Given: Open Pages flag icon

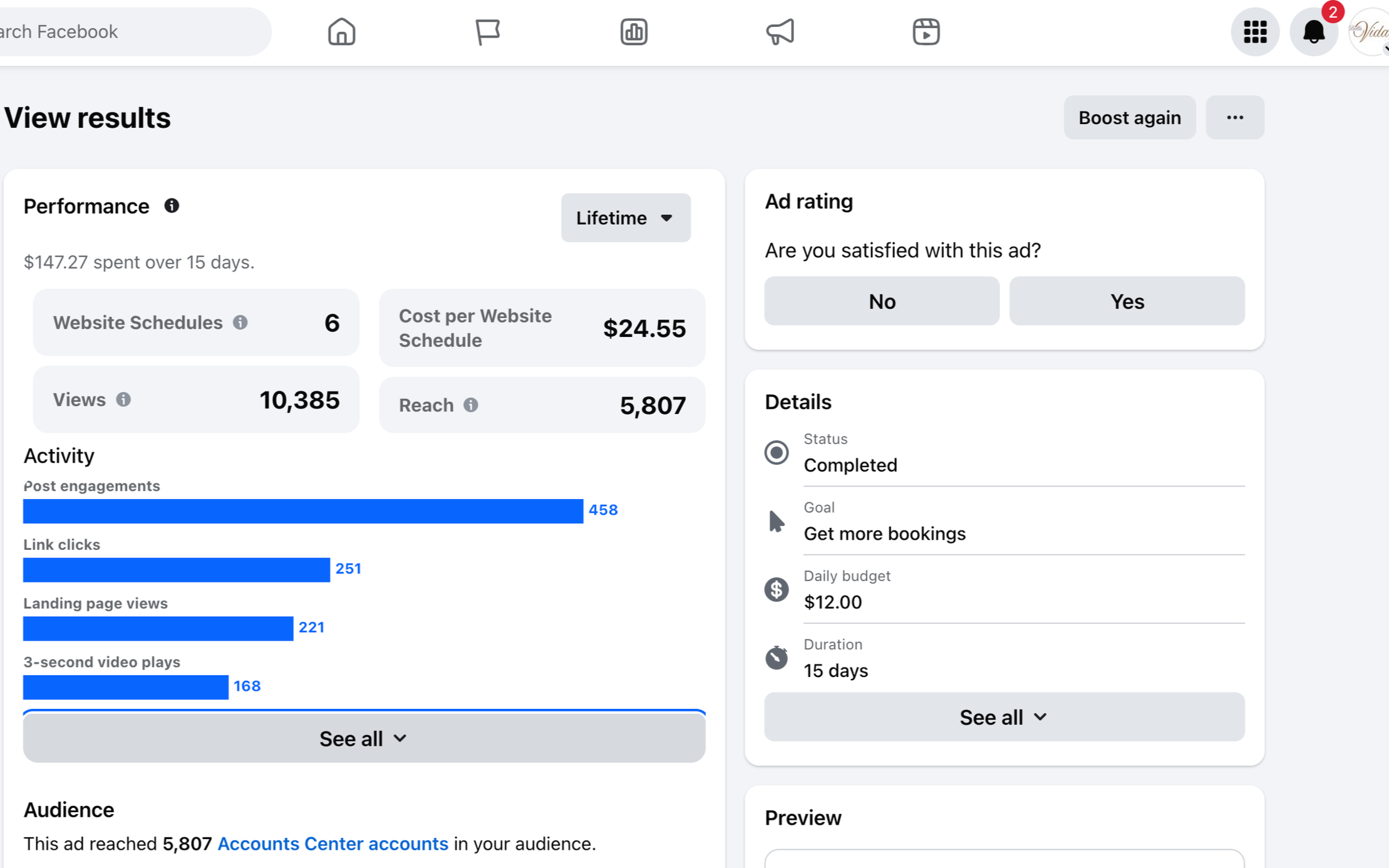Looking at the screenshot, I should [x=487, y=31].
